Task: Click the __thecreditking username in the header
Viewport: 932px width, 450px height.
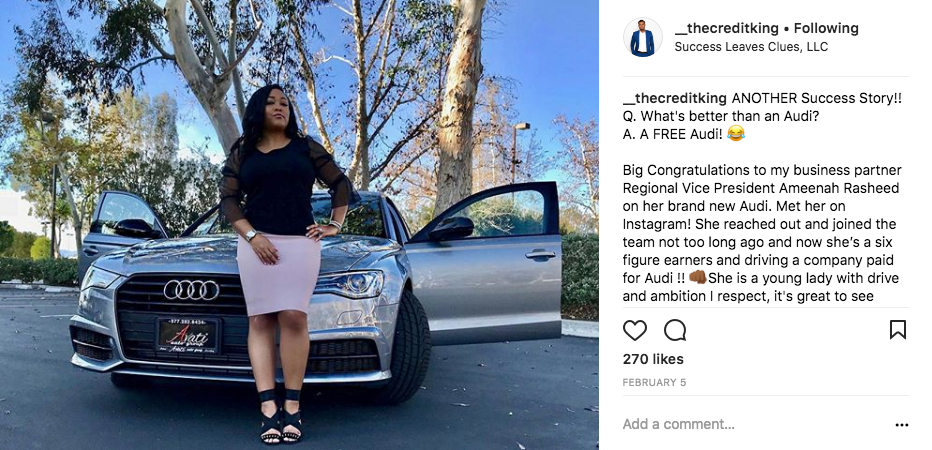Action: click(726, 28)
